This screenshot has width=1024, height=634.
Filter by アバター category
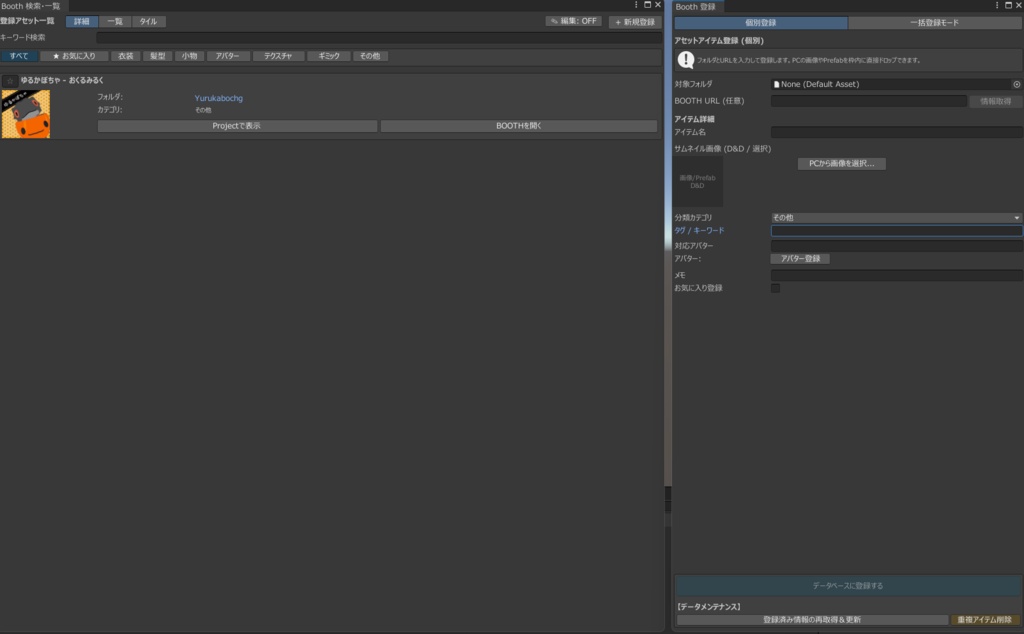pos(228,56)
